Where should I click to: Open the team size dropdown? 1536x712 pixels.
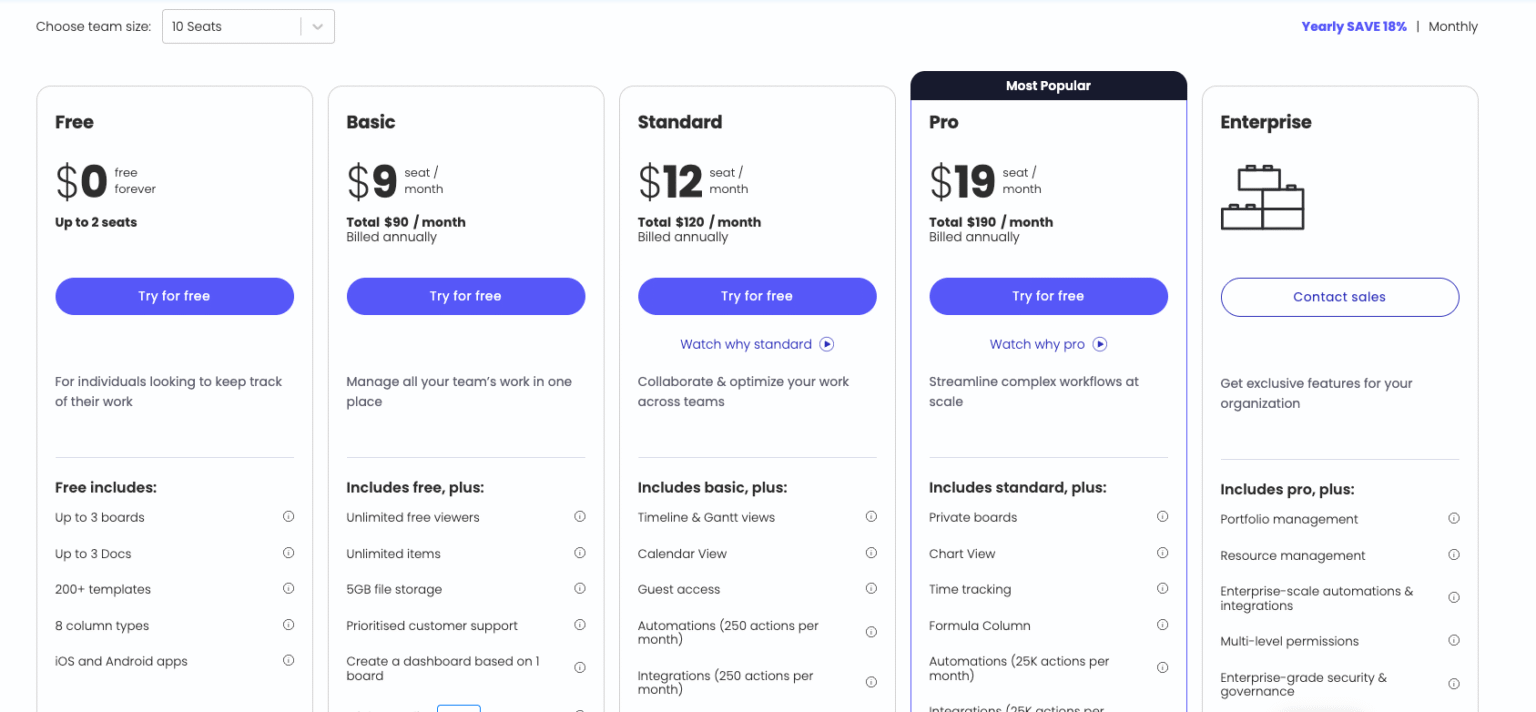(236, 27)
